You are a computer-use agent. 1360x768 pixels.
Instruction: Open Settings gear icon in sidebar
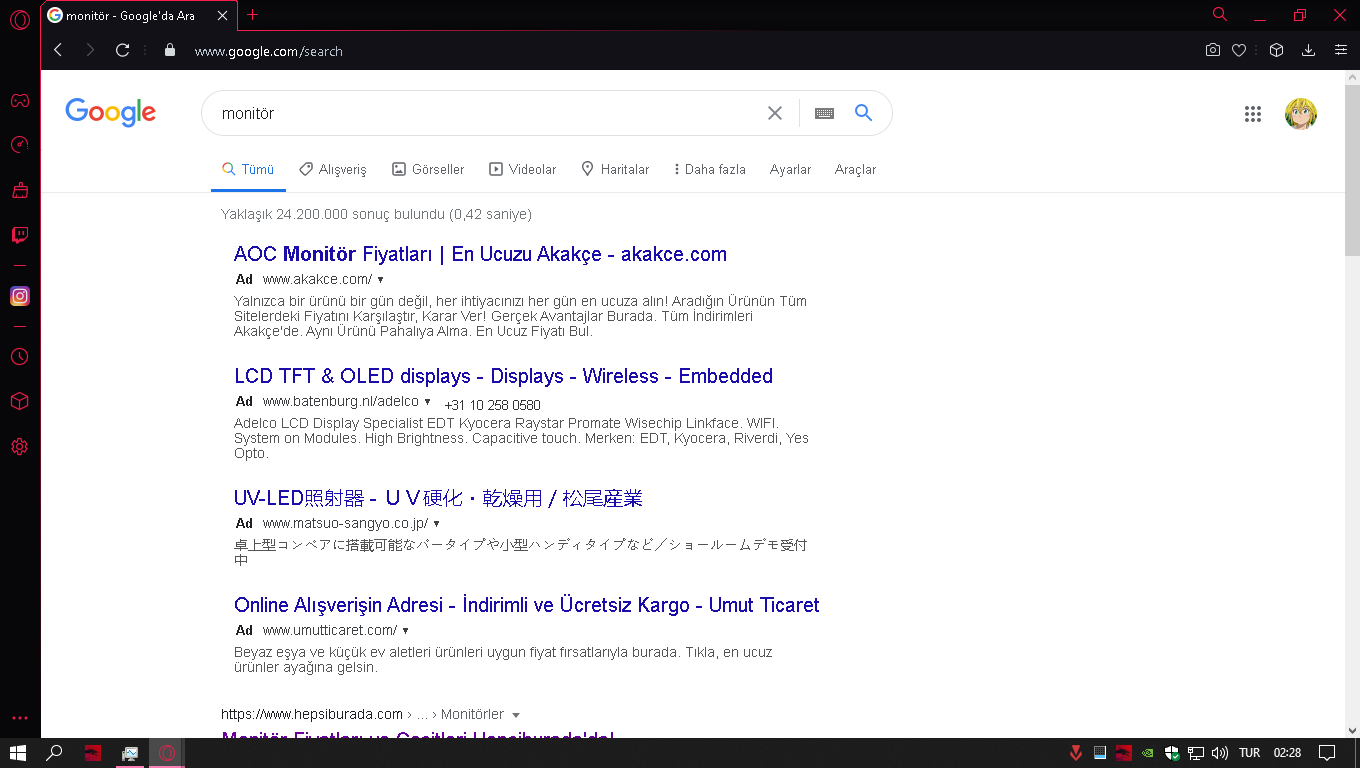click(19, 447)
